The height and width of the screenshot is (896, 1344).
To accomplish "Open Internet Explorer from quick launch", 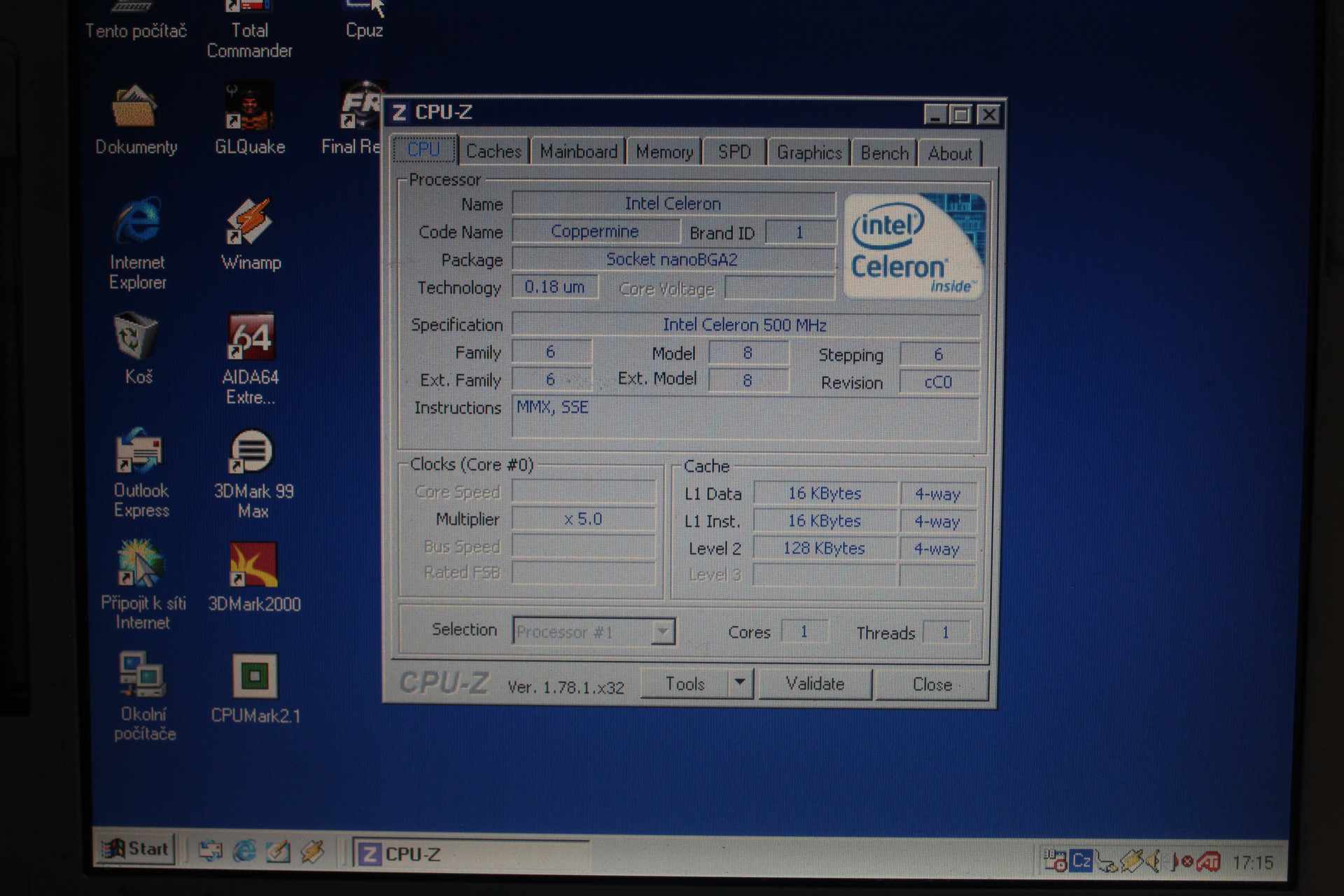I will pyautogui.click(x=244, y=851).
